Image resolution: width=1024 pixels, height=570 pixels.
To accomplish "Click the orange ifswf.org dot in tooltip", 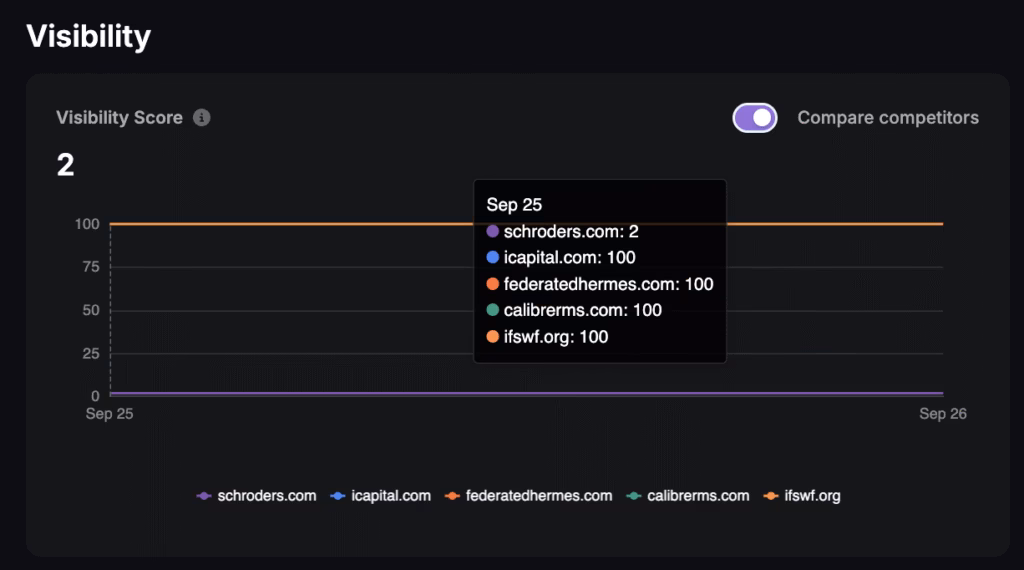I will (492, 337).
